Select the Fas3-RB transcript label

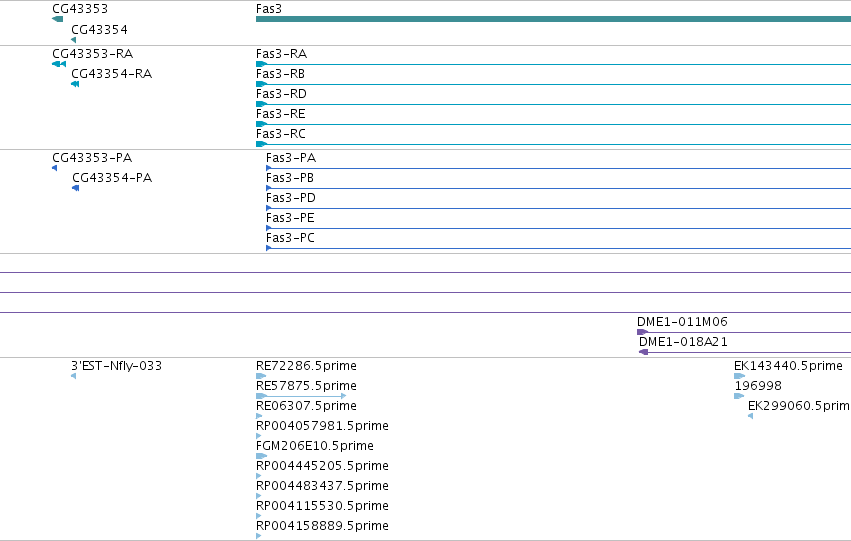(x=280, y=74)
